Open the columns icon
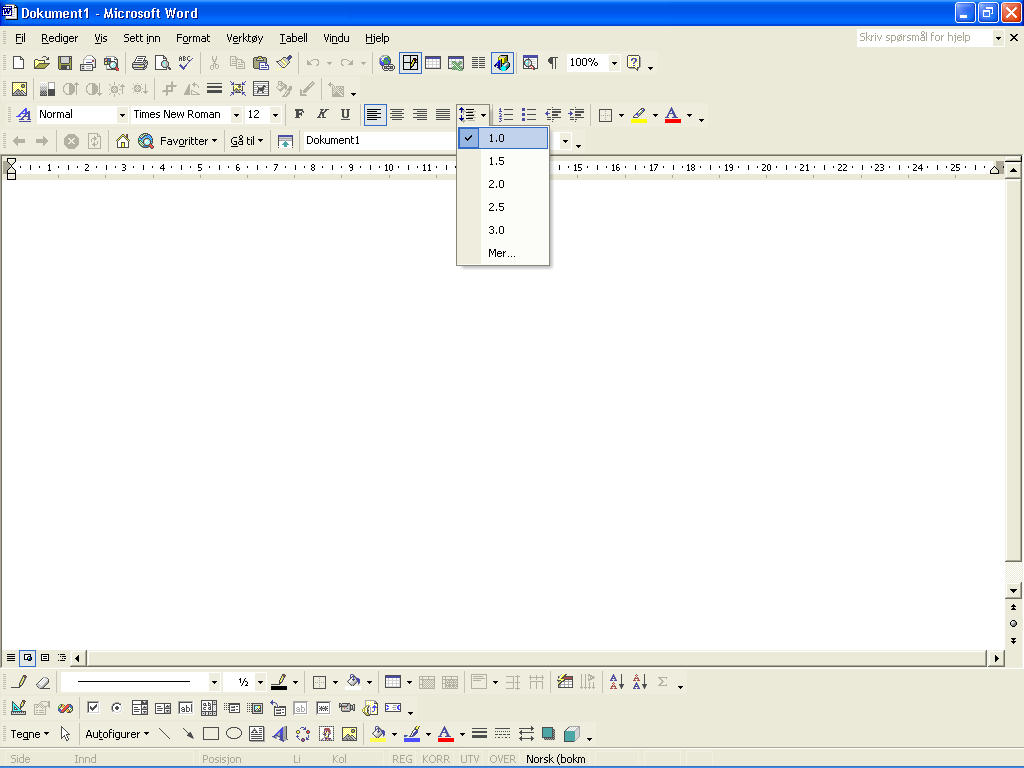Screen dimensions: 1024x768 pos(479,63)
